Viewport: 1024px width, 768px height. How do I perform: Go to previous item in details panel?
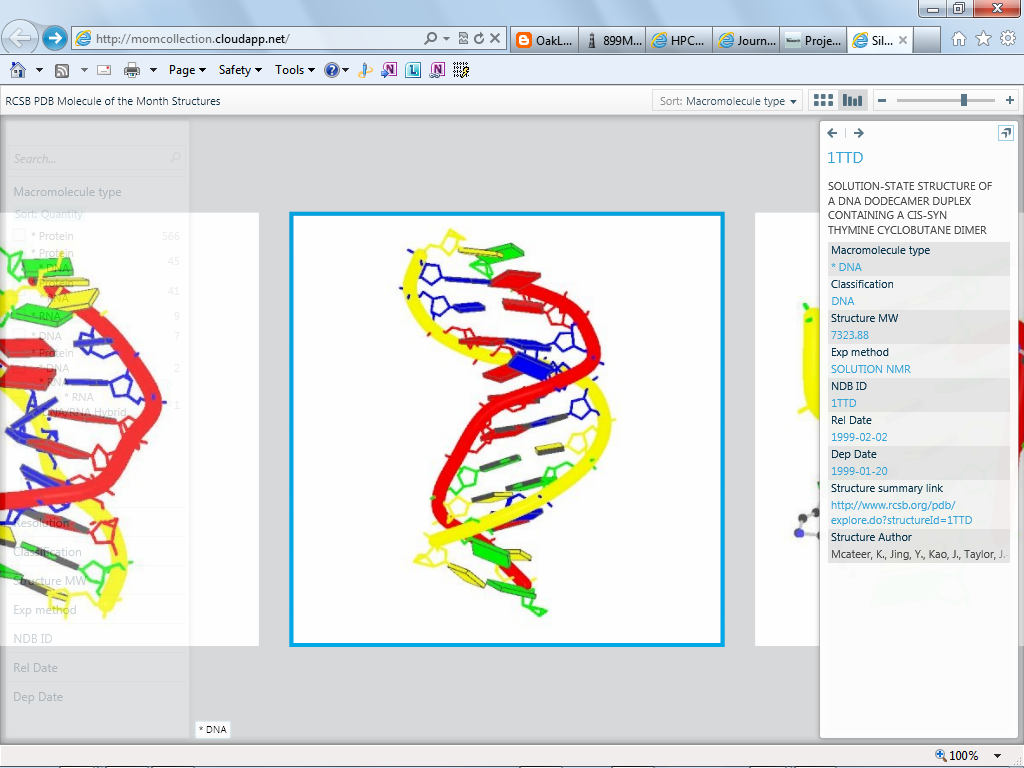pos(832,133)
